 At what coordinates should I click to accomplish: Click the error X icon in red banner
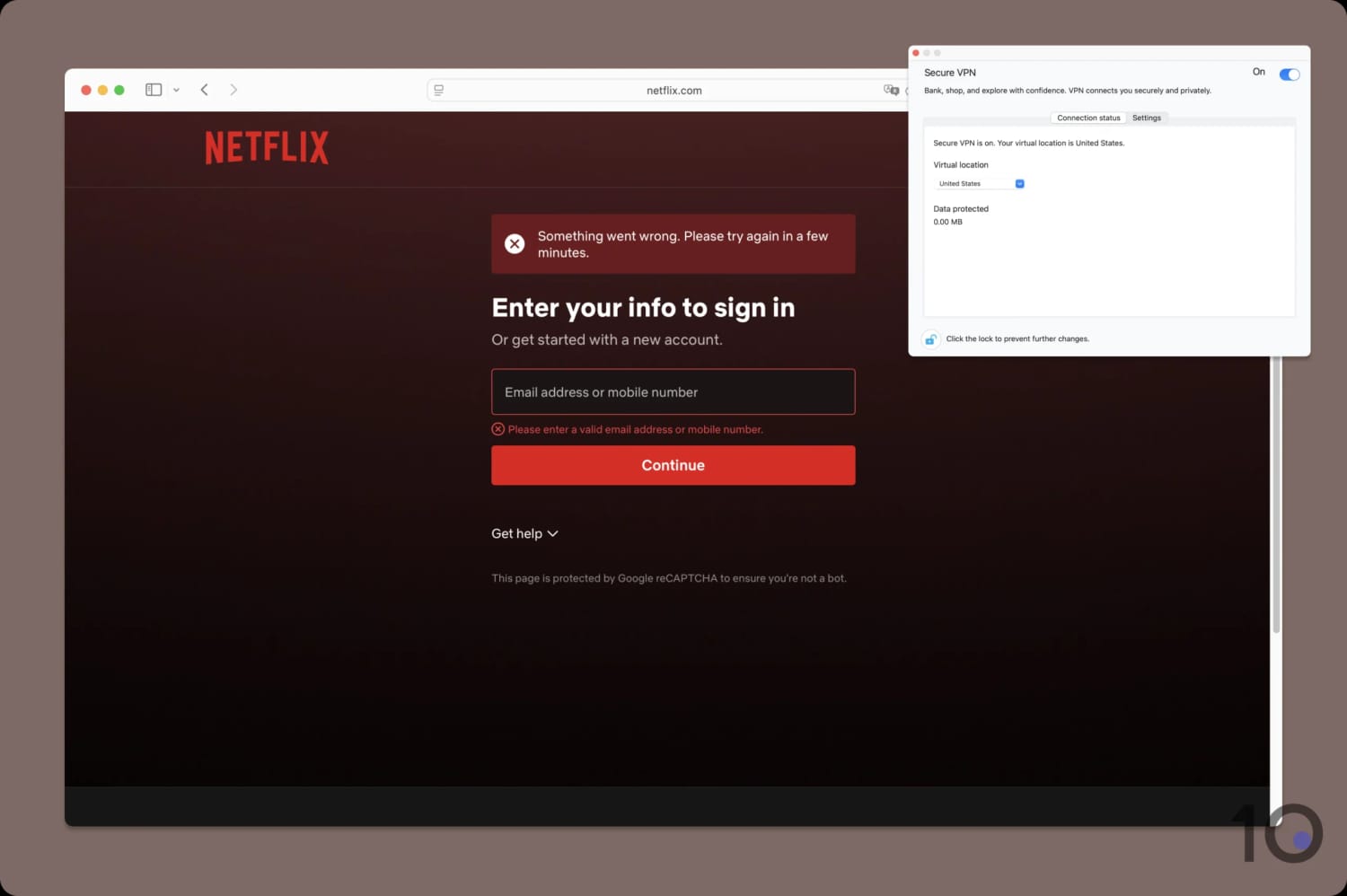[x=515, y=244]
